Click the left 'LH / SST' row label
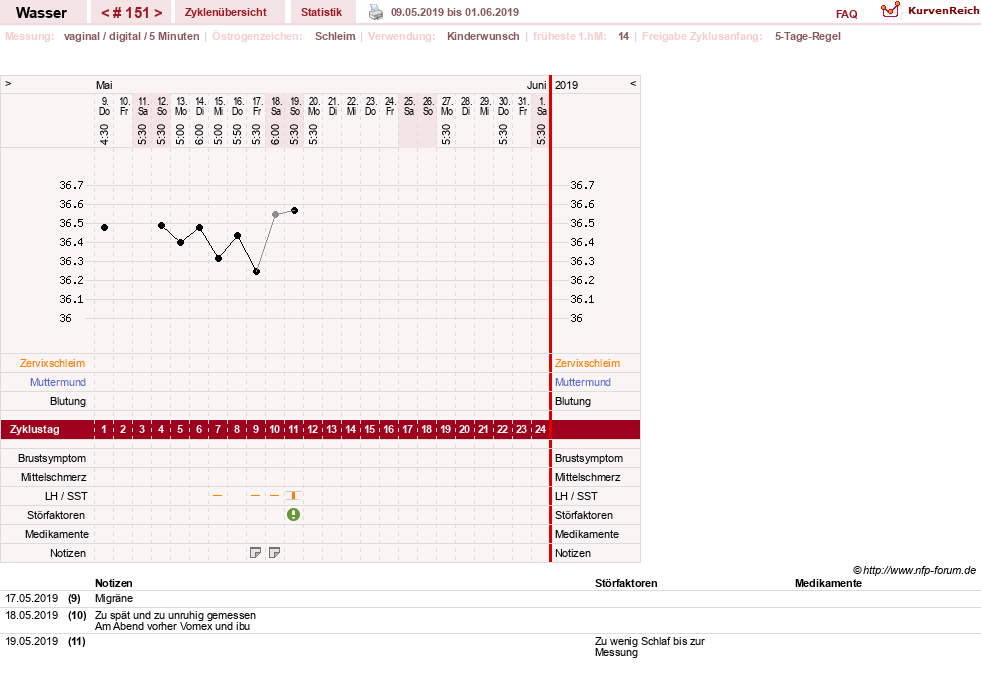Image resolution: width=981 pixels, height=690 pixels. point(66,496)
